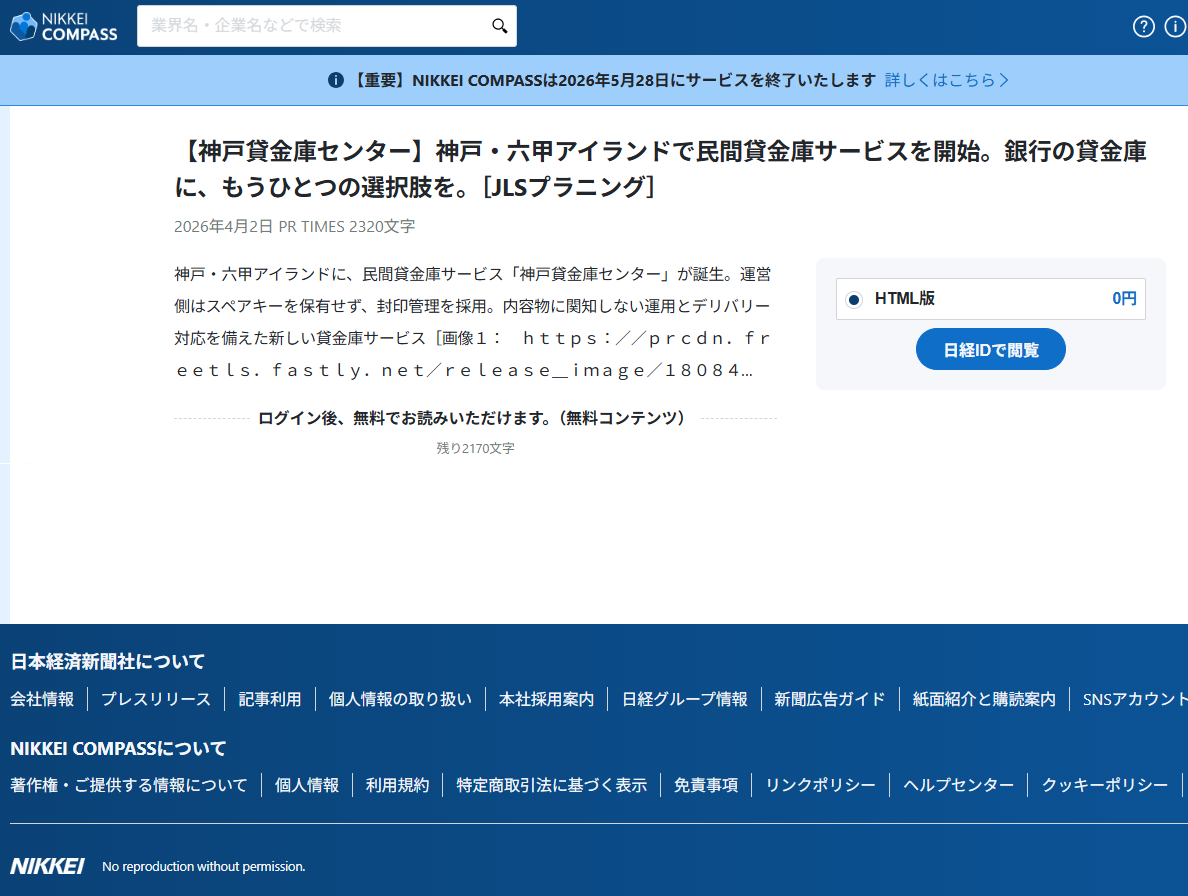Open help via the question mark icon
Screen dimensions: 1188x896
pyautogui.click(x=1143, y=26)
